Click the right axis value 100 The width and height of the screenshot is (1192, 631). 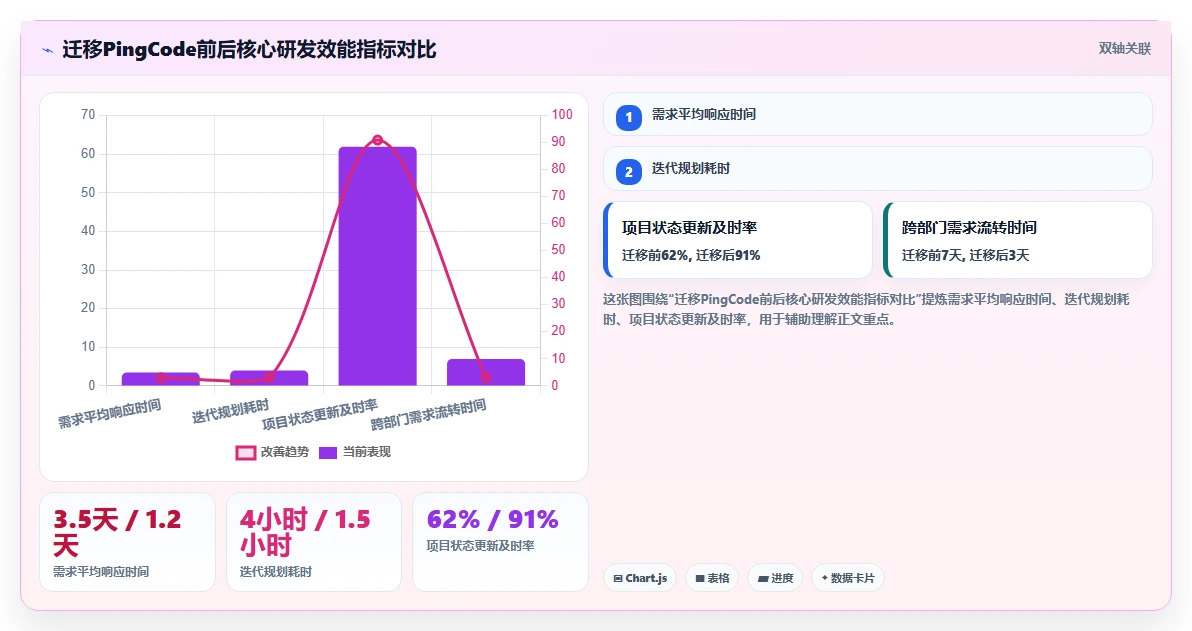click(562, 115)
